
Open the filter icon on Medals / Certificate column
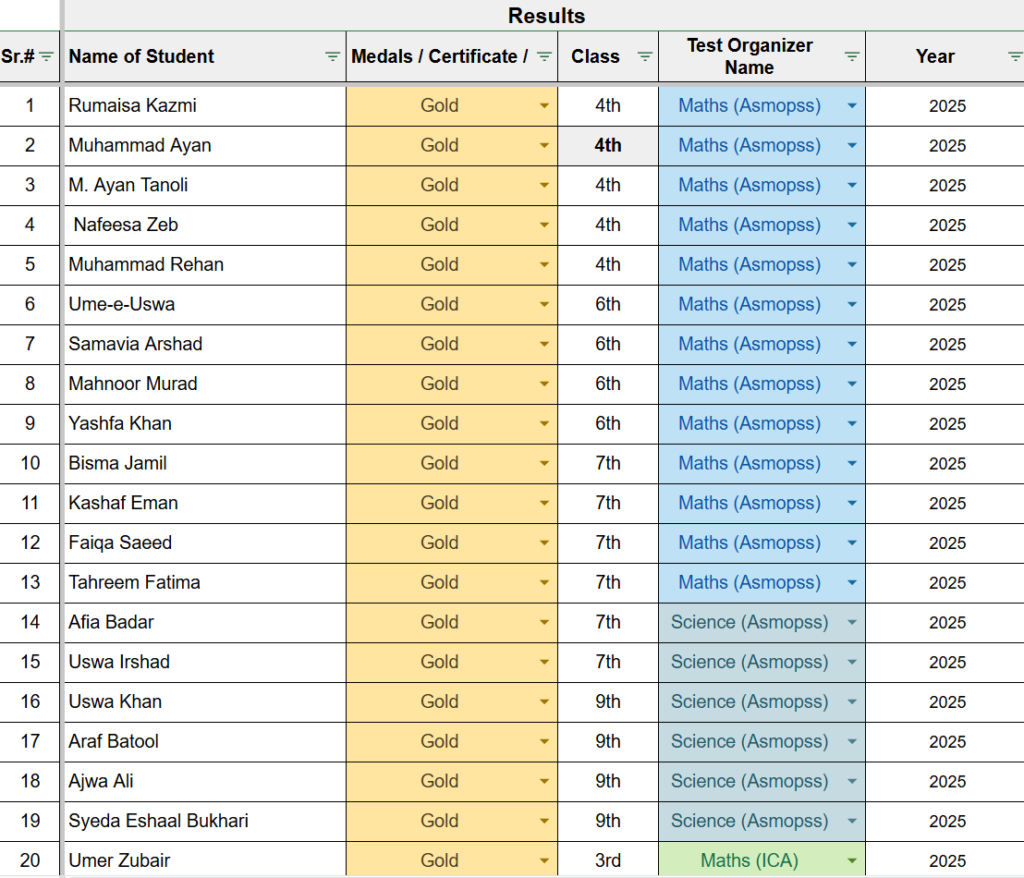(544, 57)
